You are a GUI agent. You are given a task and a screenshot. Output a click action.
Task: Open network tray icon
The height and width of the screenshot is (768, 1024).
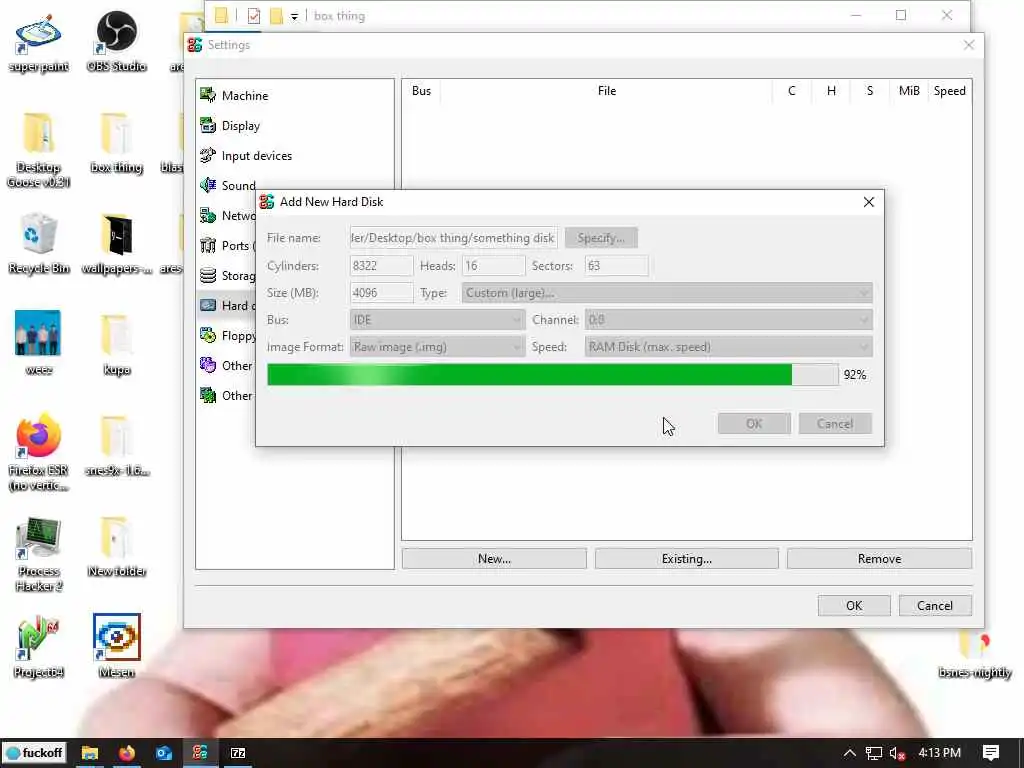tap(874, 754)
